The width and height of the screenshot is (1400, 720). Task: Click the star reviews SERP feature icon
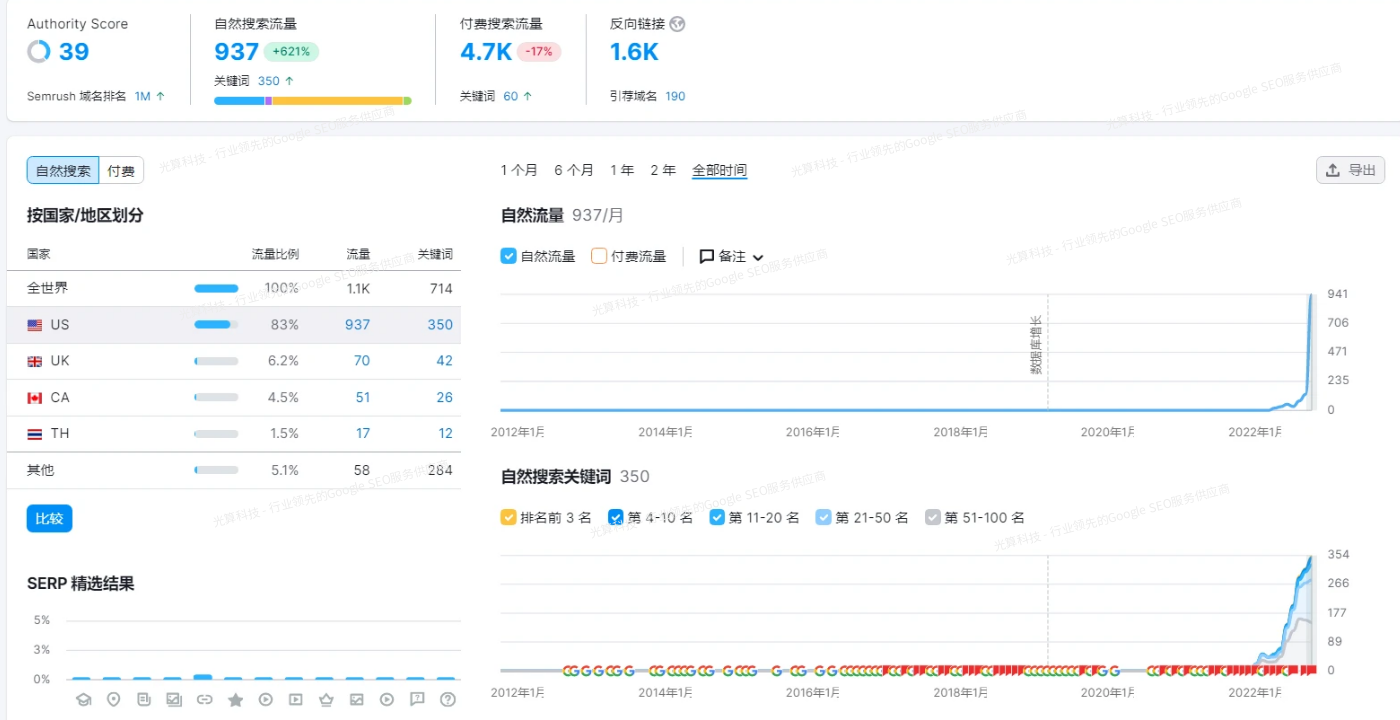point(236,699)
